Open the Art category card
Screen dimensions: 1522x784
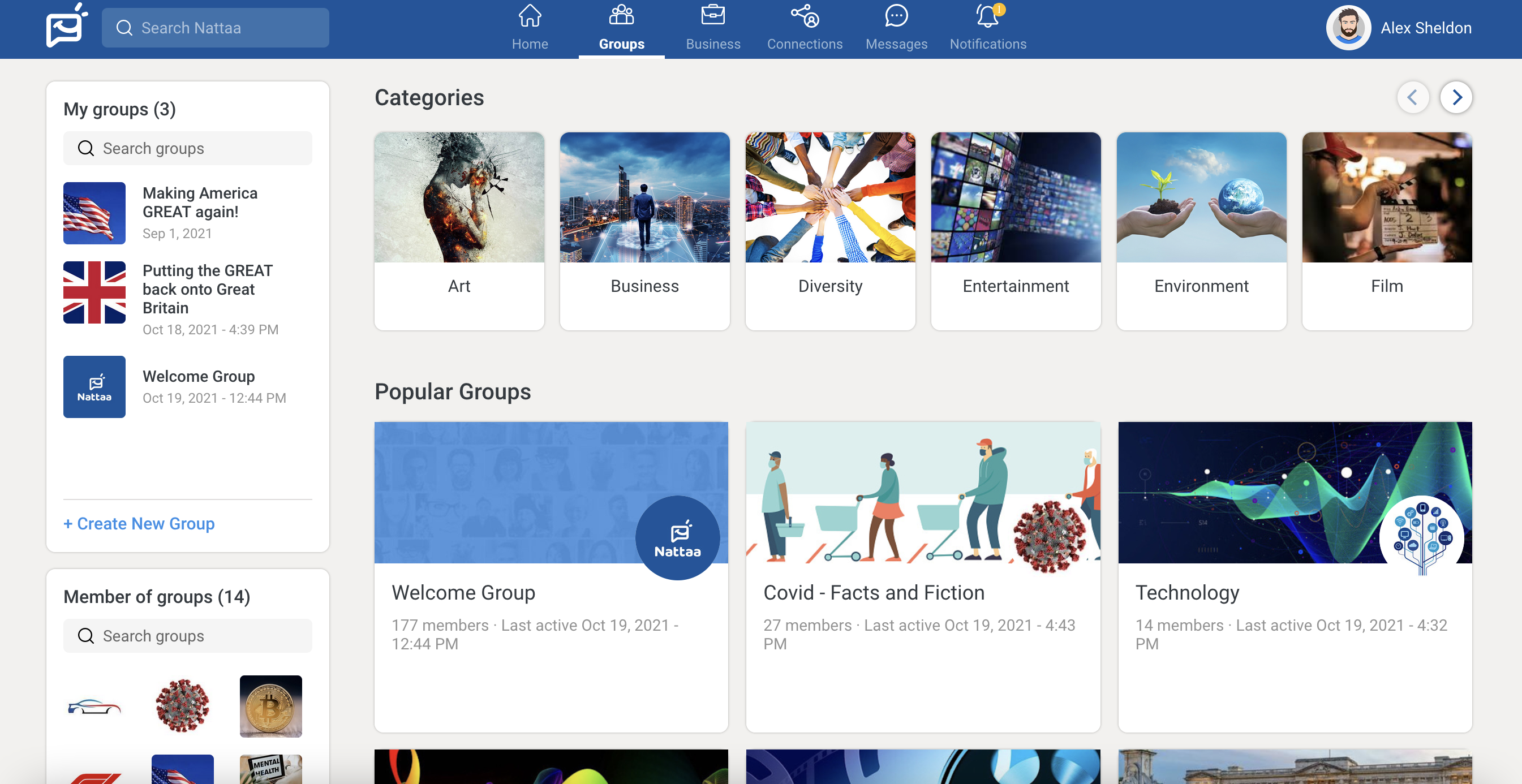[x=459, y=231]
